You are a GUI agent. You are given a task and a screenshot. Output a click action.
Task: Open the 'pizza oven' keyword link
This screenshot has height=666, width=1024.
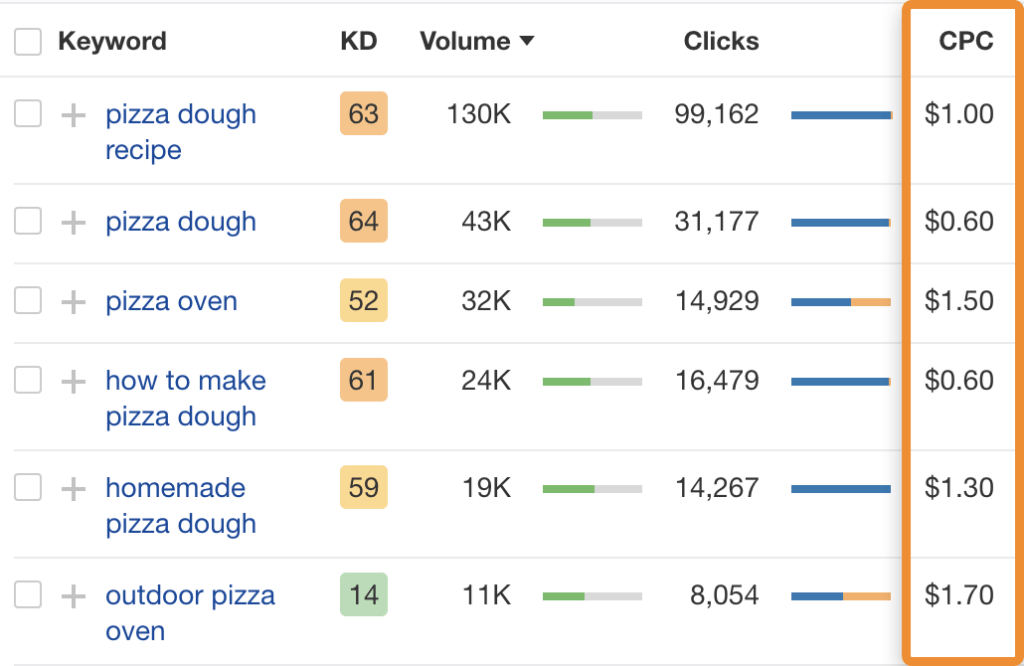170,301
